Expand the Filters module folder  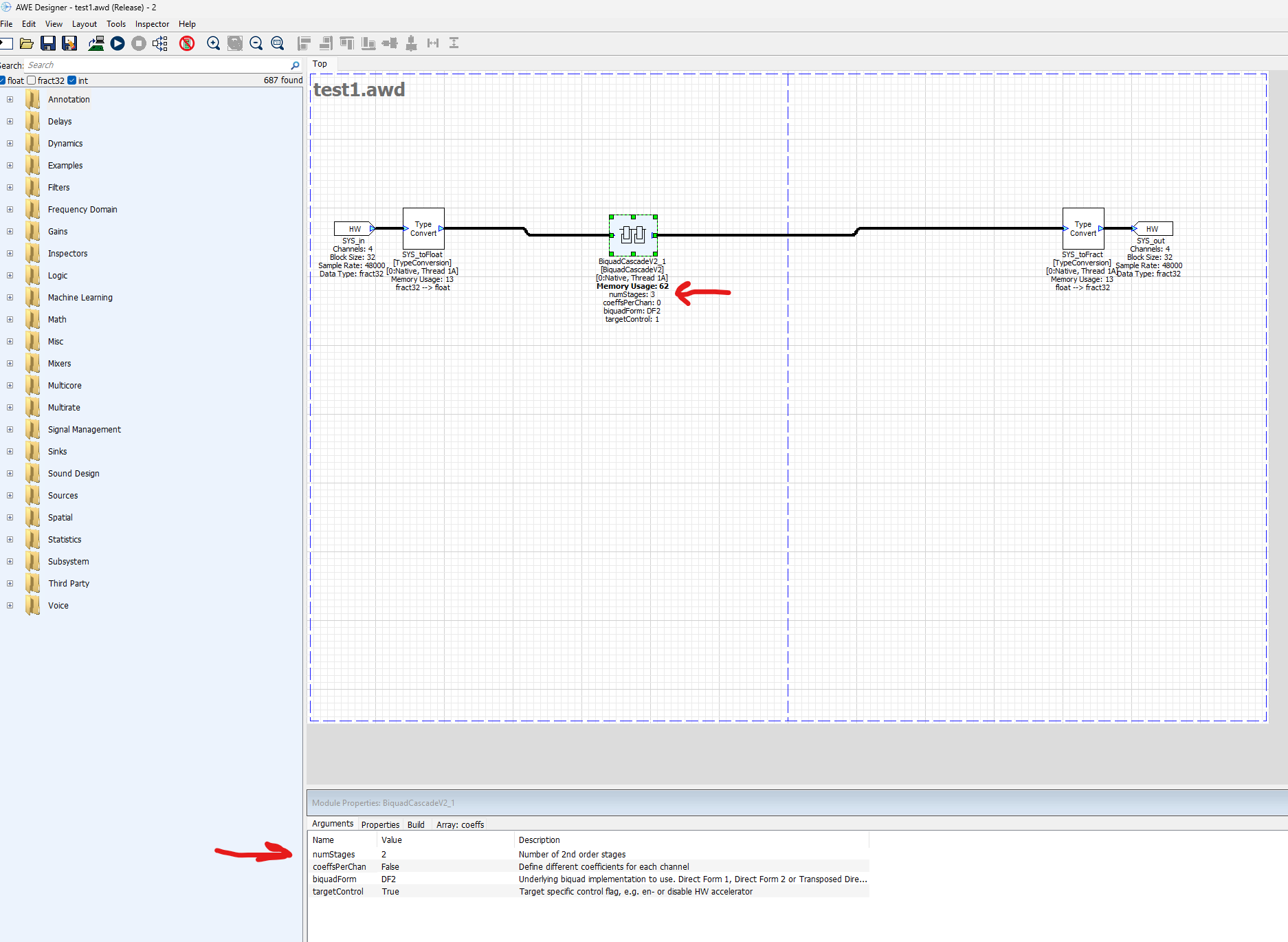pos(10,188)
